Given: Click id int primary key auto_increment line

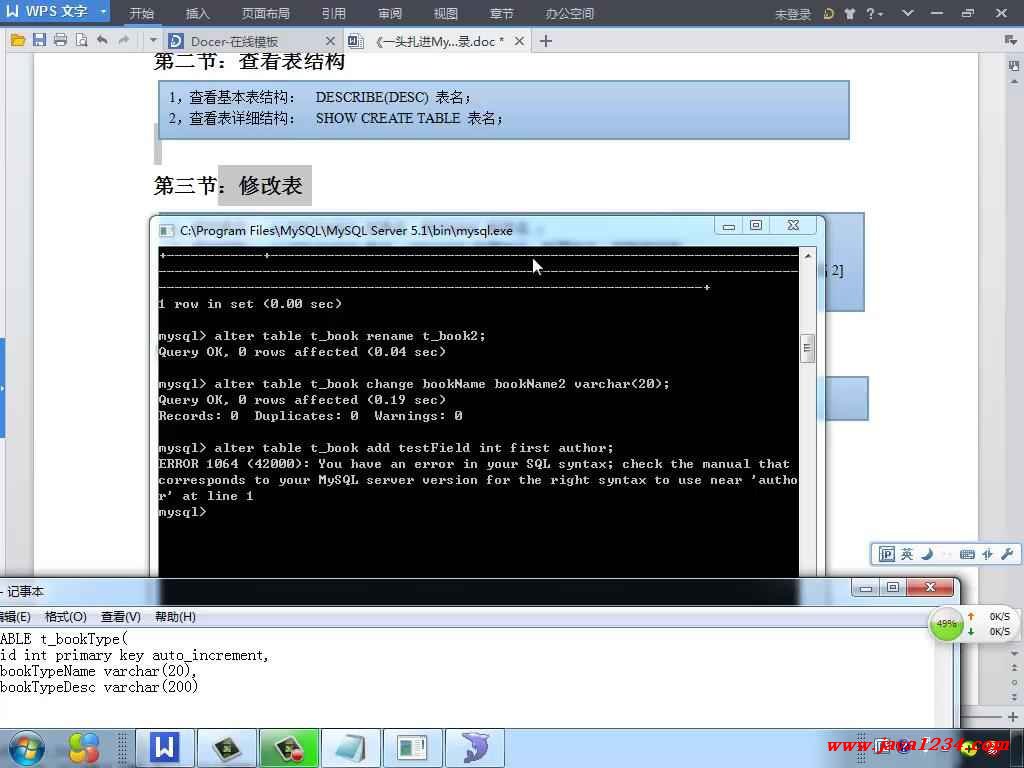Looking at the screenshot, I should pyautogui.click(x=135, y=655).
